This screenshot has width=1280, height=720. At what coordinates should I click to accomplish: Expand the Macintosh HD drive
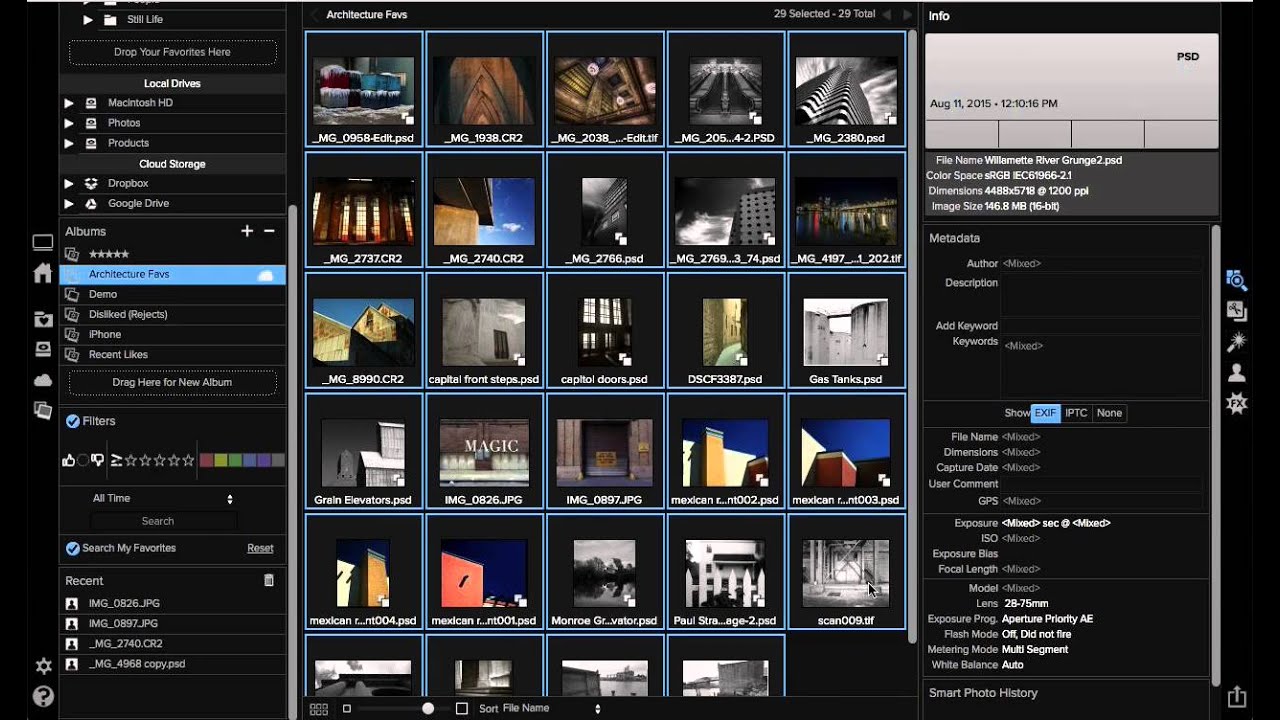[x=69, y=103]
